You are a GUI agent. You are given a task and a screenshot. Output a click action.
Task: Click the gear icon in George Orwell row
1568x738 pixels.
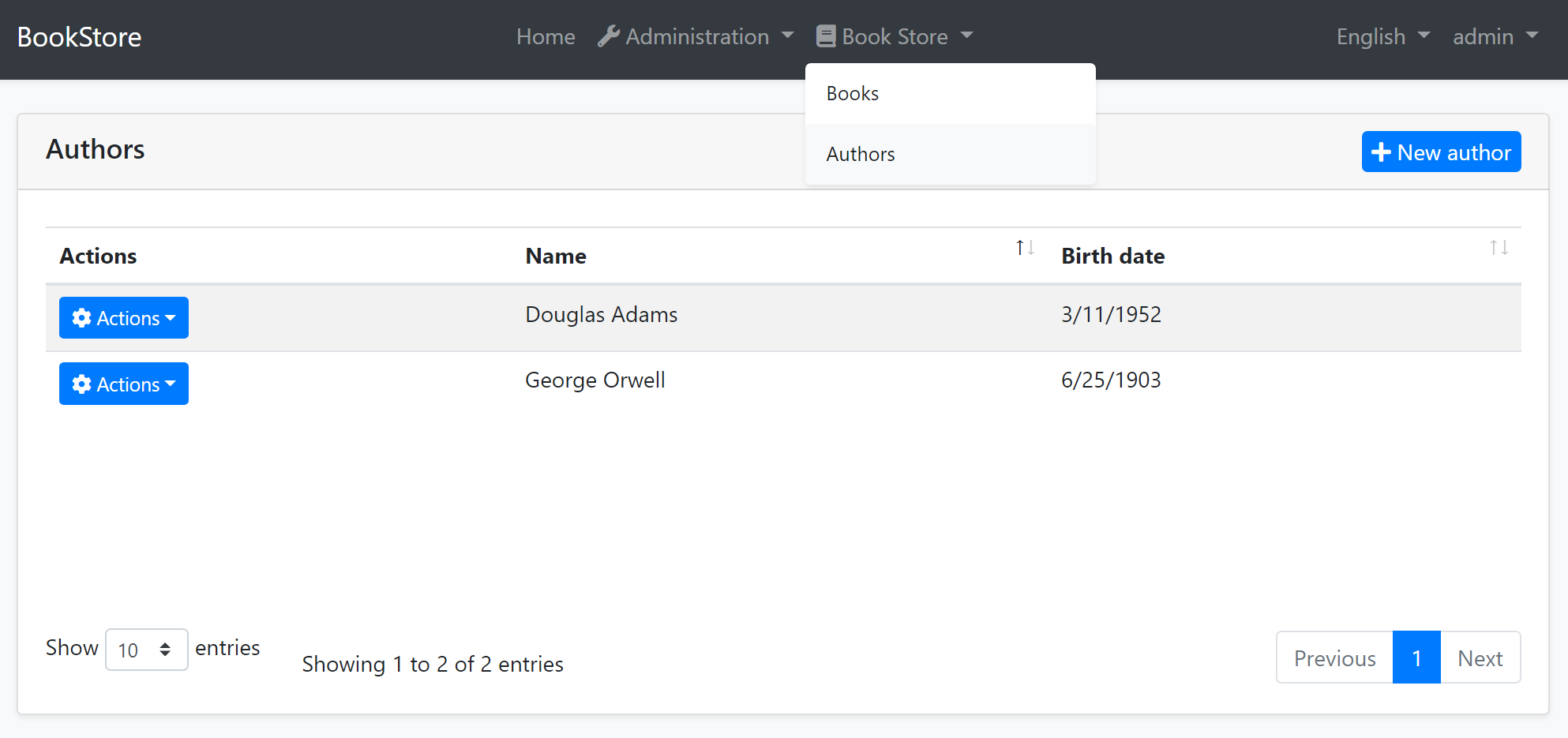(x=81, y=384)
